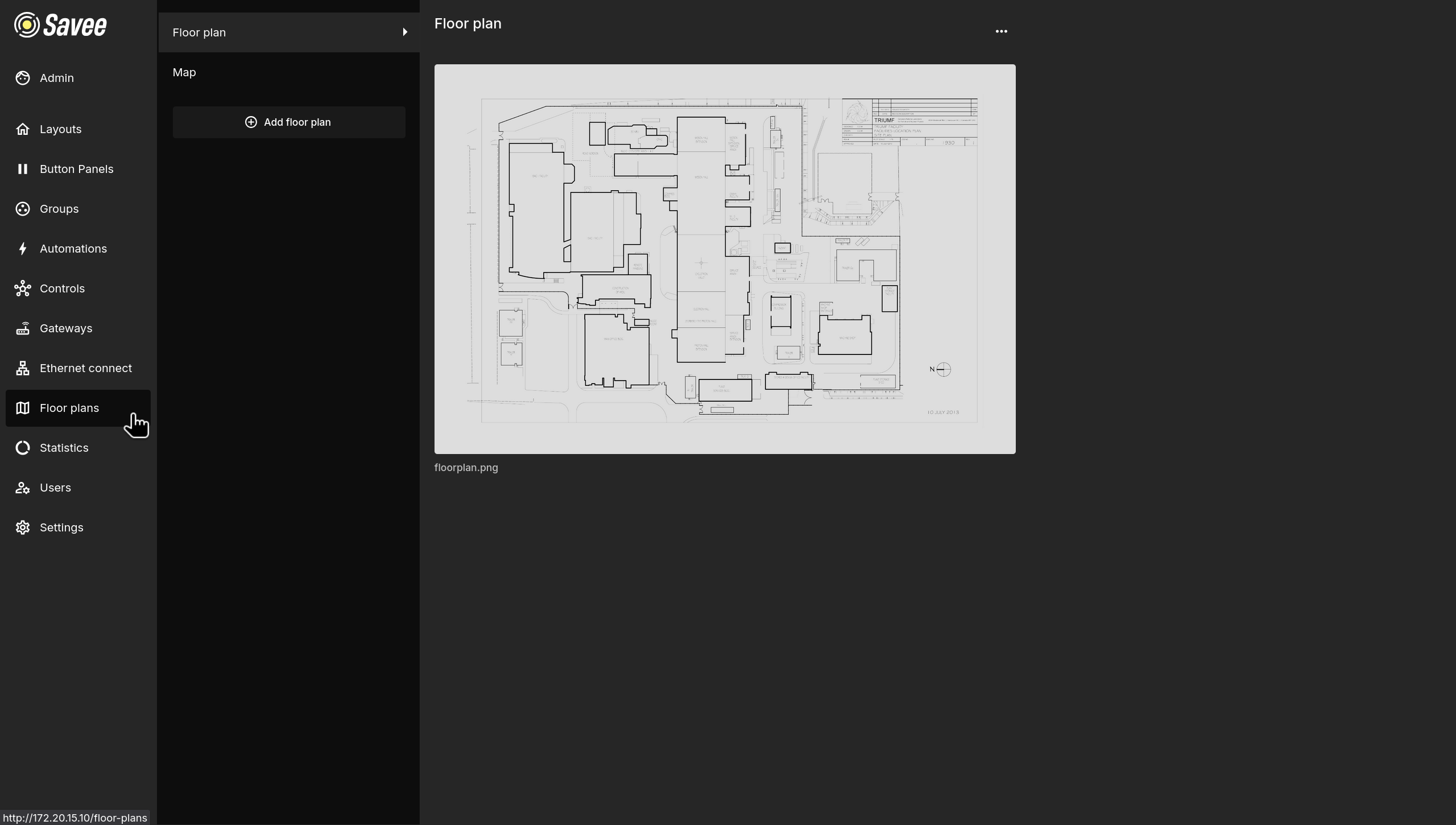Click the floorplan.png file name
Image resolution: width=1456 pixels, height=825 pixels.
click(465, 467)
